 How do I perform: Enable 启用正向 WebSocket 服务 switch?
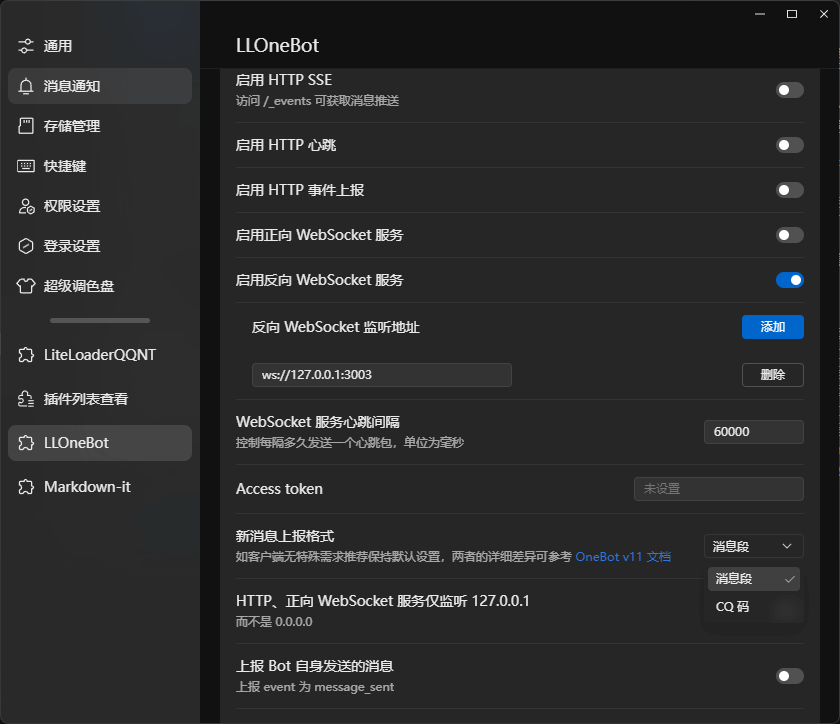pos(790,235)
